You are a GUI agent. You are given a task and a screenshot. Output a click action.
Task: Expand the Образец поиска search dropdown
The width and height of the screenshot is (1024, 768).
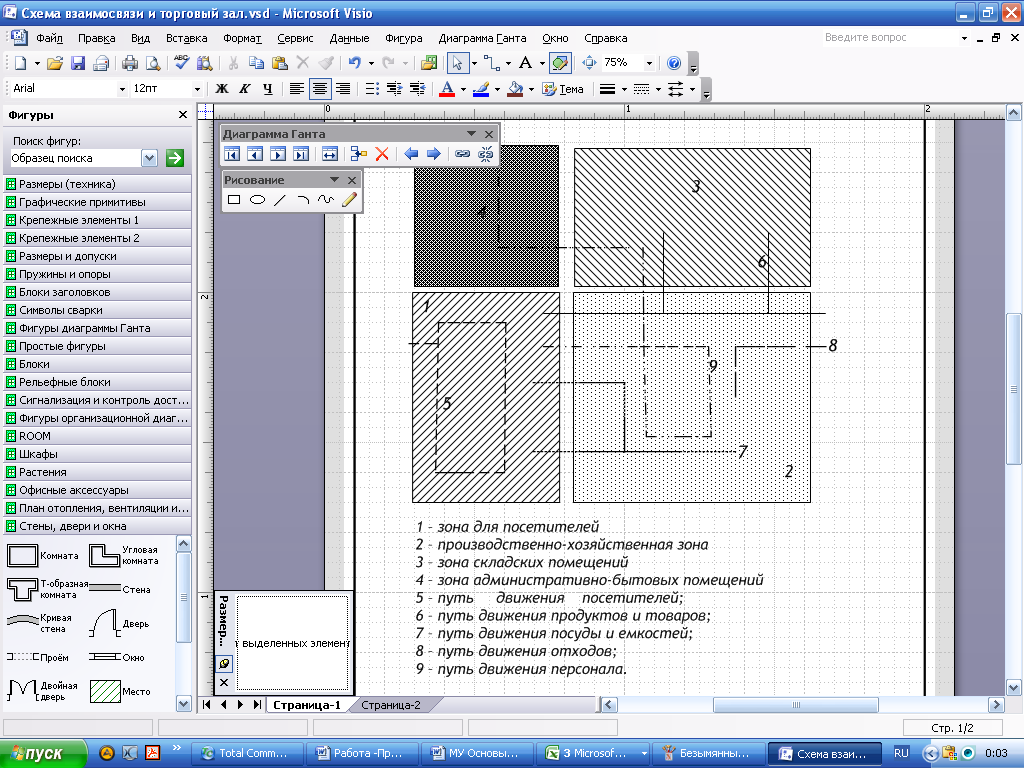(x=150, y=158)
